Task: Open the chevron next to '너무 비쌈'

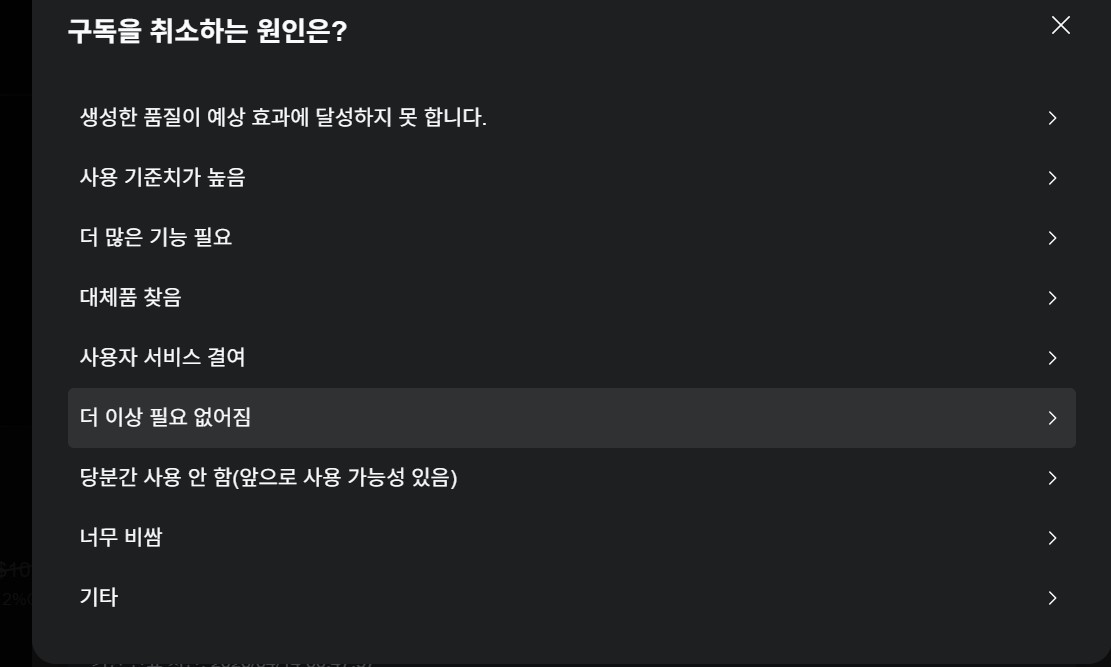Action: (1052, 538)
